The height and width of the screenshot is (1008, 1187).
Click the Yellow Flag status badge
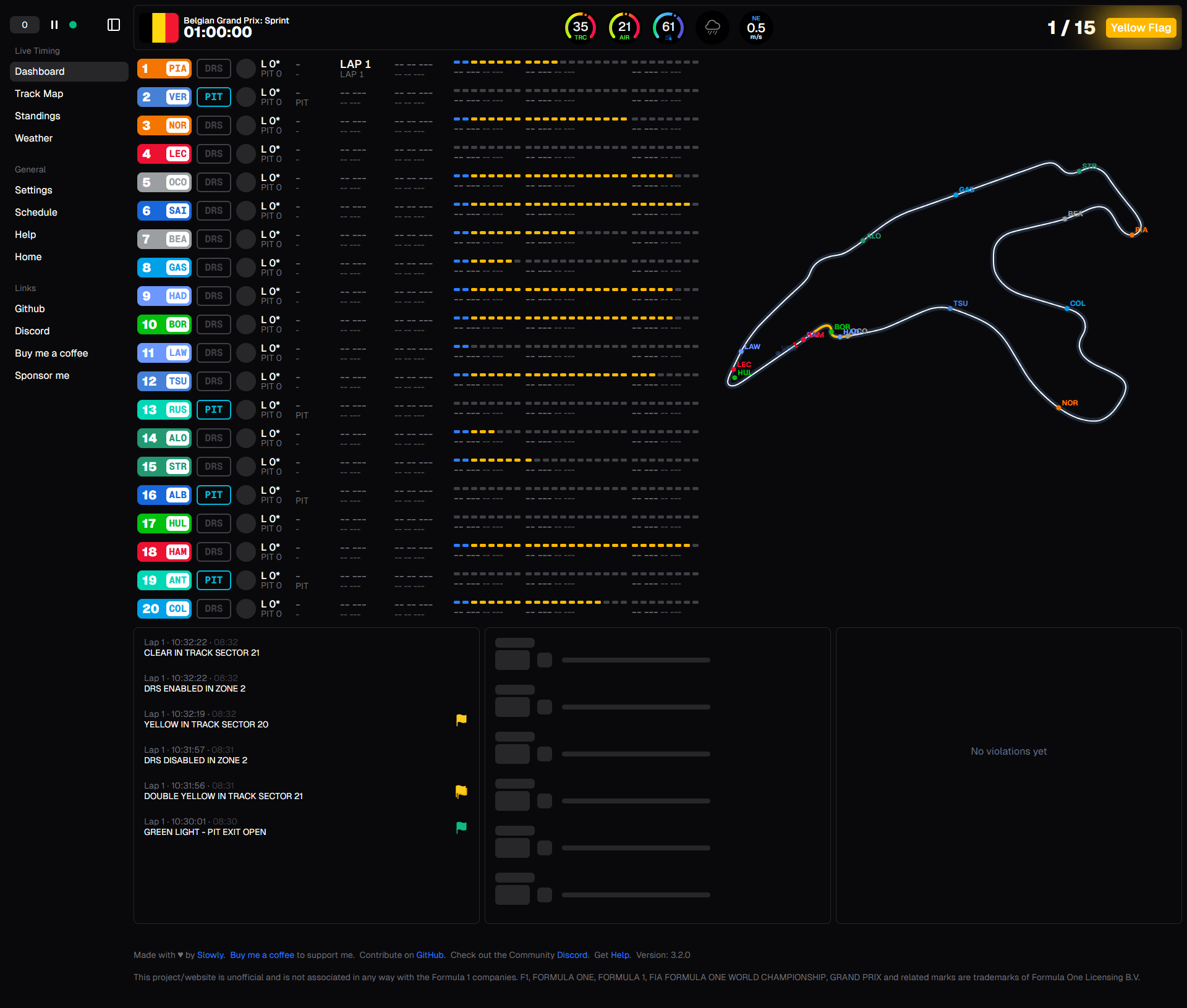click(x=1141, y=27)
